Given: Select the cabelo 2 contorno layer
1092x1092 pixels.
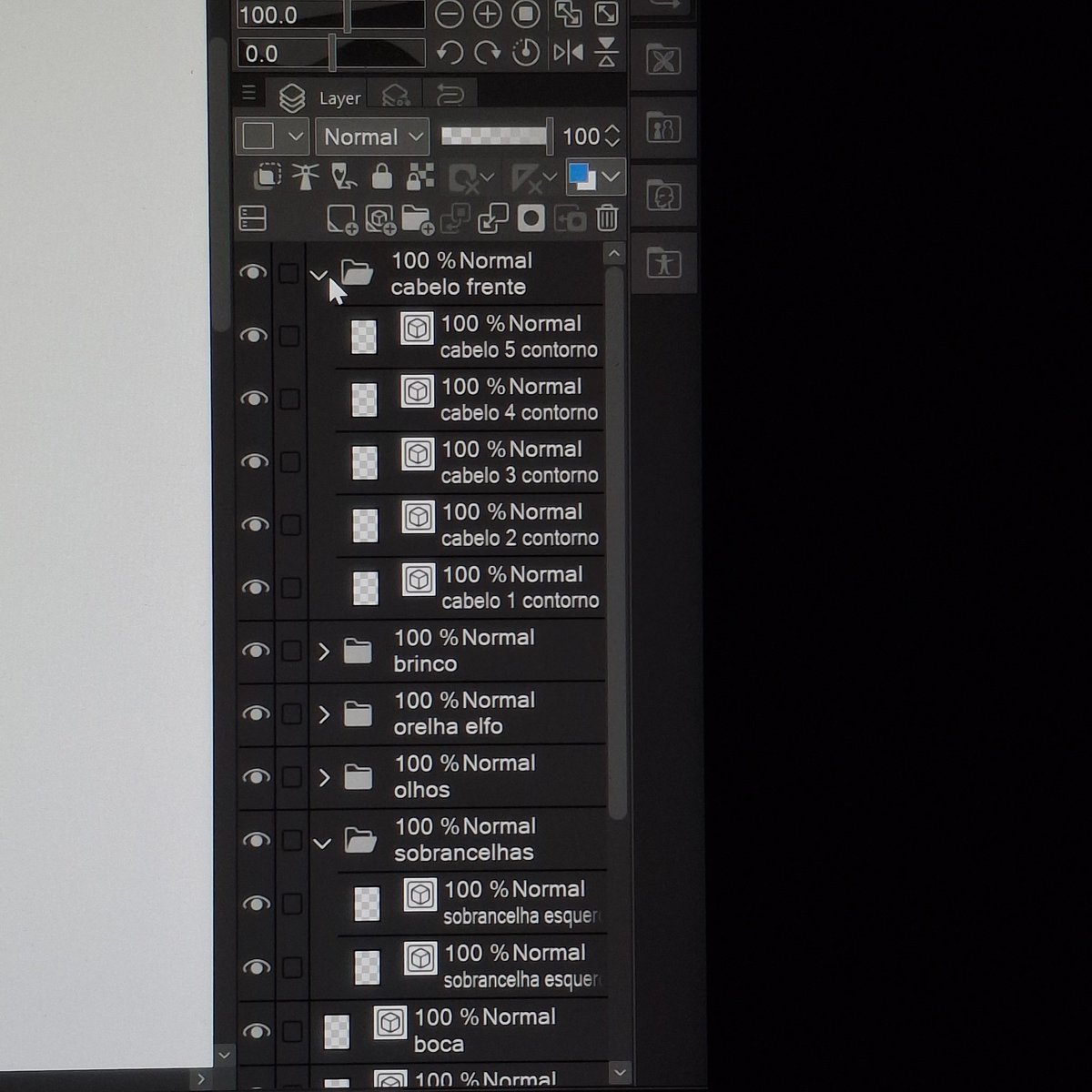Looking at the screenshot, I should (470, 525).
